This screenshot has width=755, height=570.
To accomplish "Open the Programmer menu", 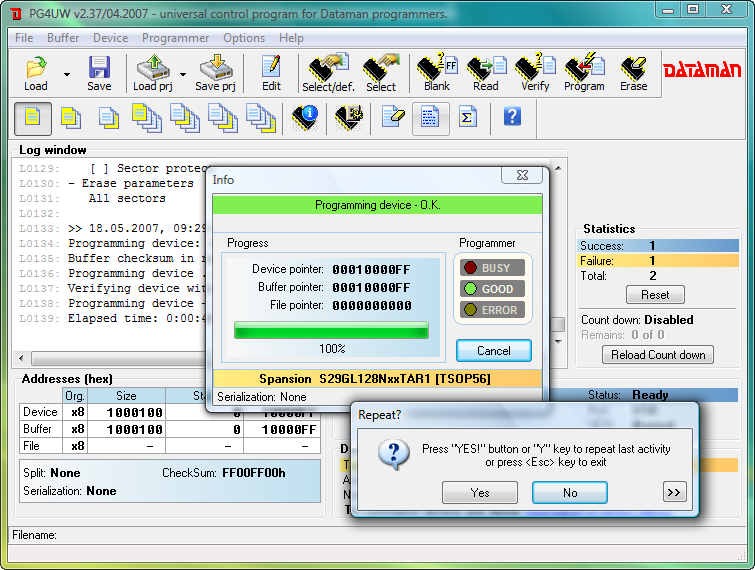I will click(x=175, y=38).
